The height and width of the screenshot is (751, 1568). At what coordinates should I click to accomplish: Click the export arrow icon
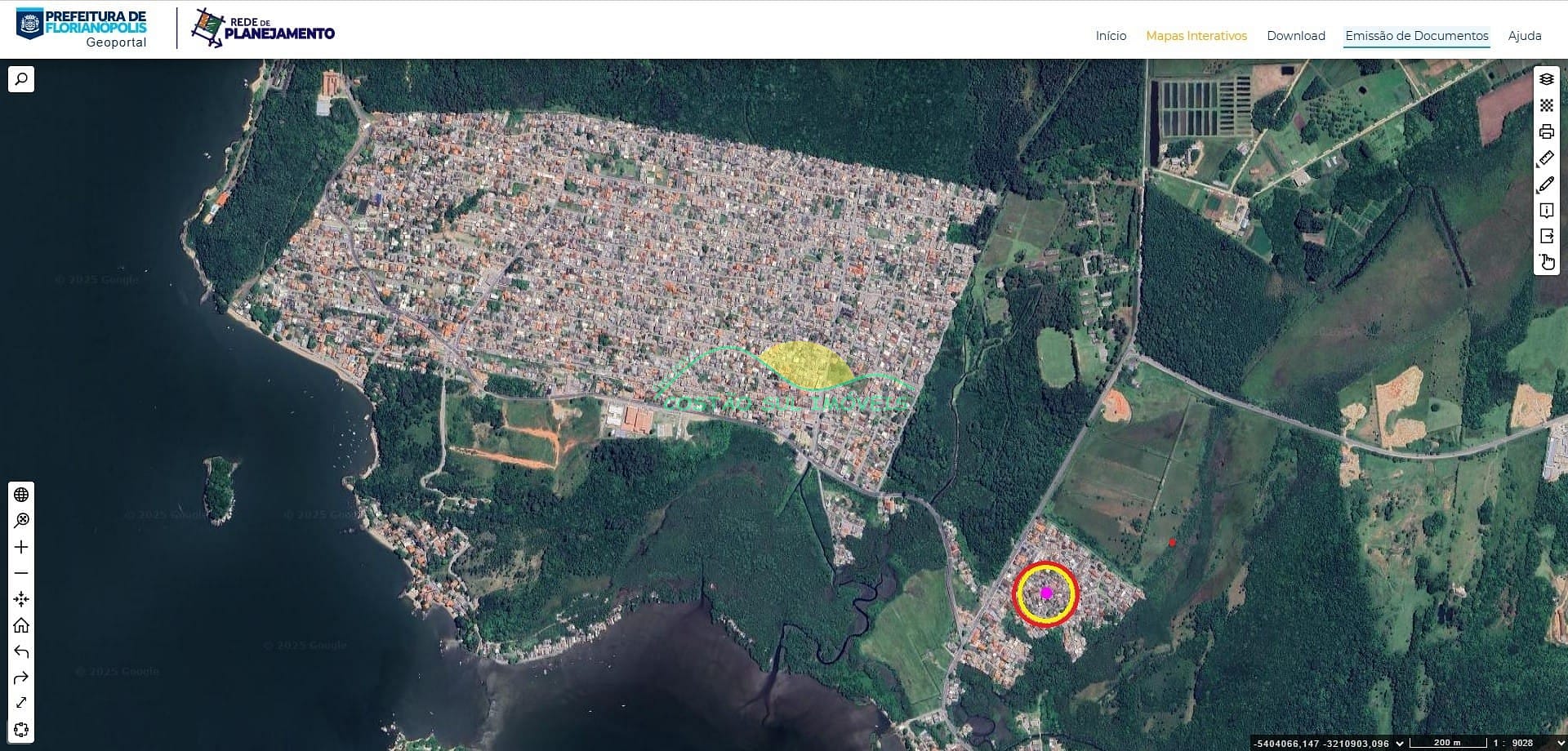point(1546,236)
